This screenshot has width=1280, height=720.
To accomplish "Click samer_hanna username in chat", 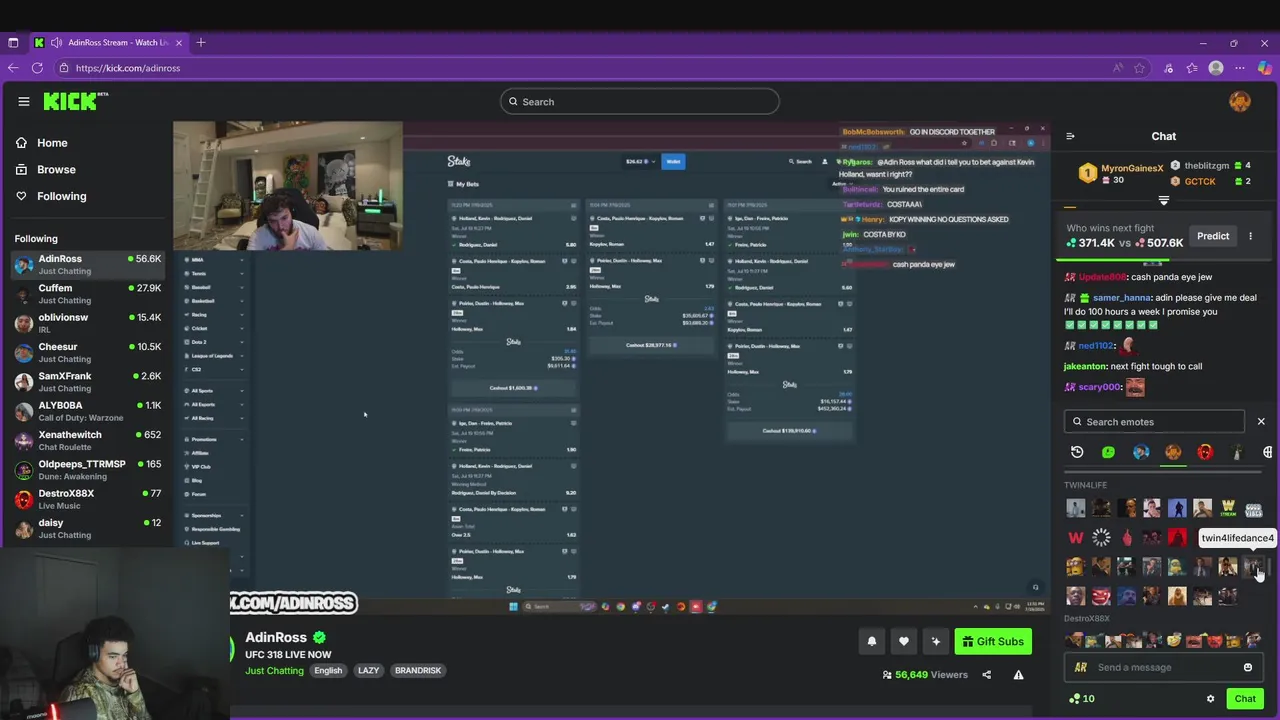I will tap(1121, 297).
